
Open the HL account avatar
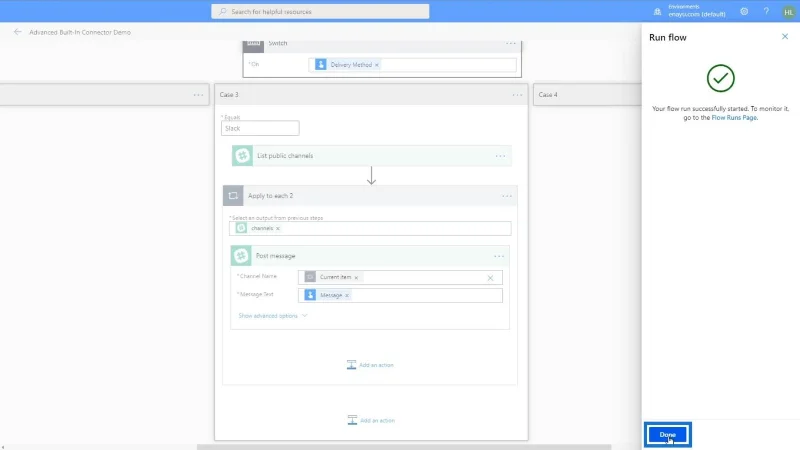pos(788,12)
